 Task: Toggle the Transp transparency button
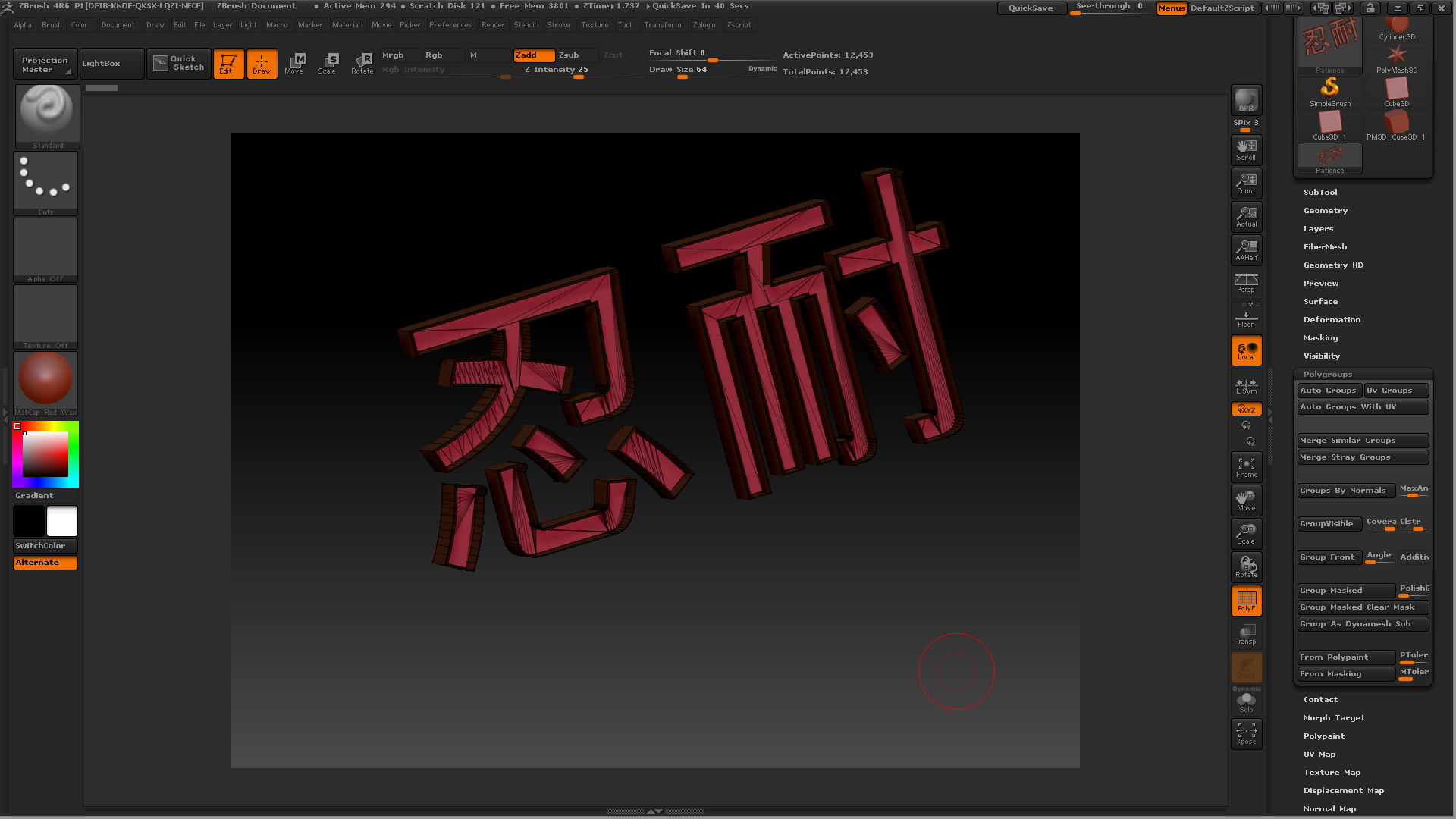tap(1246, 634)
